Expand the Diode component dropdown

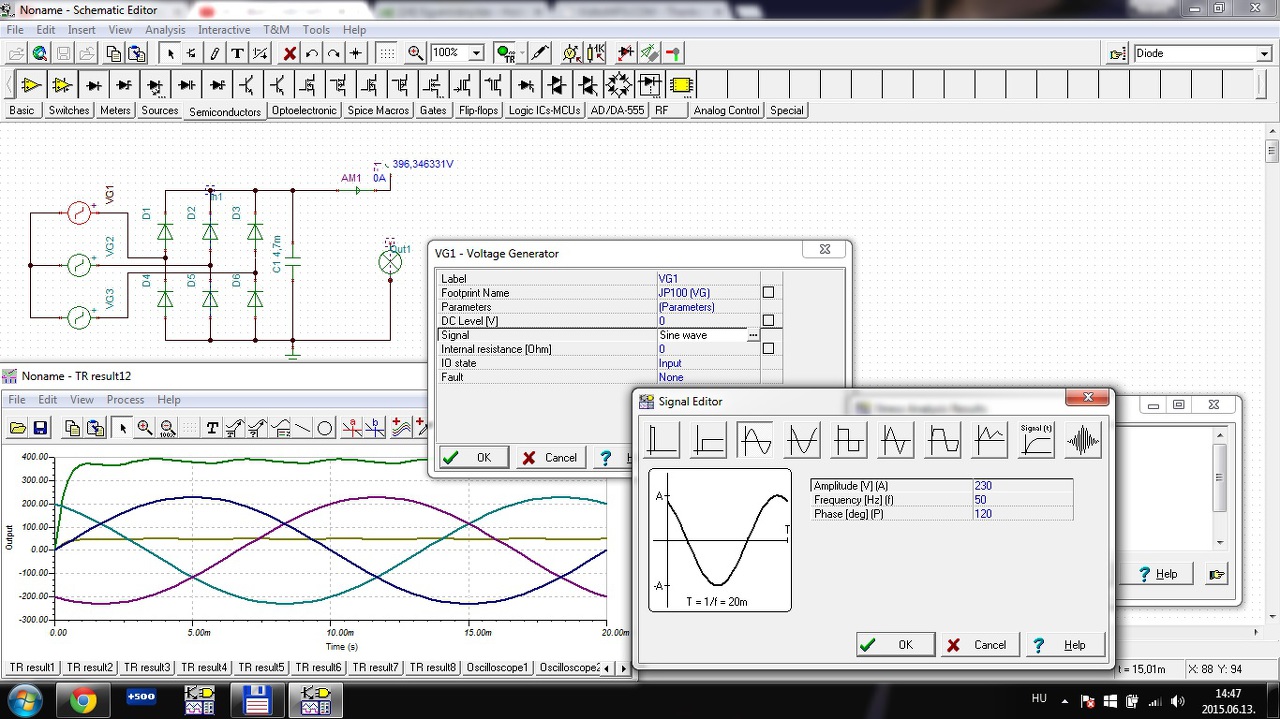[x=1263, y=54]
